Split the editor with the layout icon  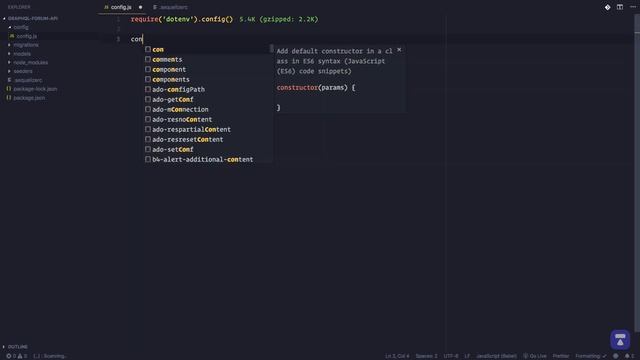[x=620, y=7]
